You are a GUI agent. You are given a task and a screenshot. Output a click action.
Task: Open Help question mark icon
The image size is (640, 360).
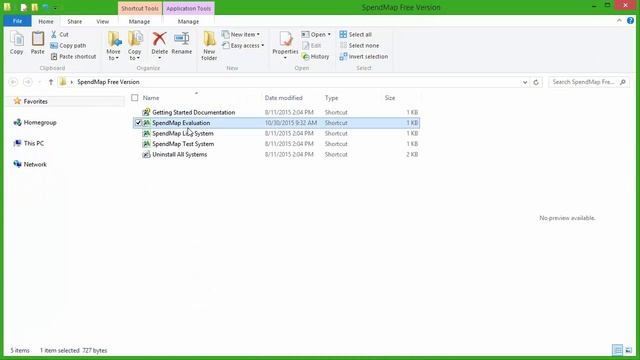pyautogui.click(x=630, y=20)
